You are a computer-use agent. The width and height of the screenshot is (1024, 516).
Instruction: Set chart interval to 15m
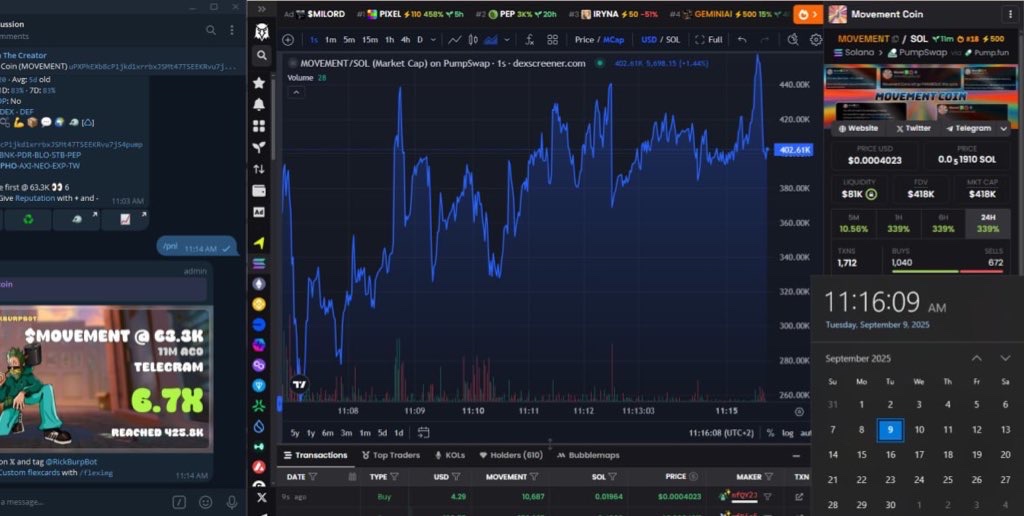pyautogui.click(x=370, y=40)
